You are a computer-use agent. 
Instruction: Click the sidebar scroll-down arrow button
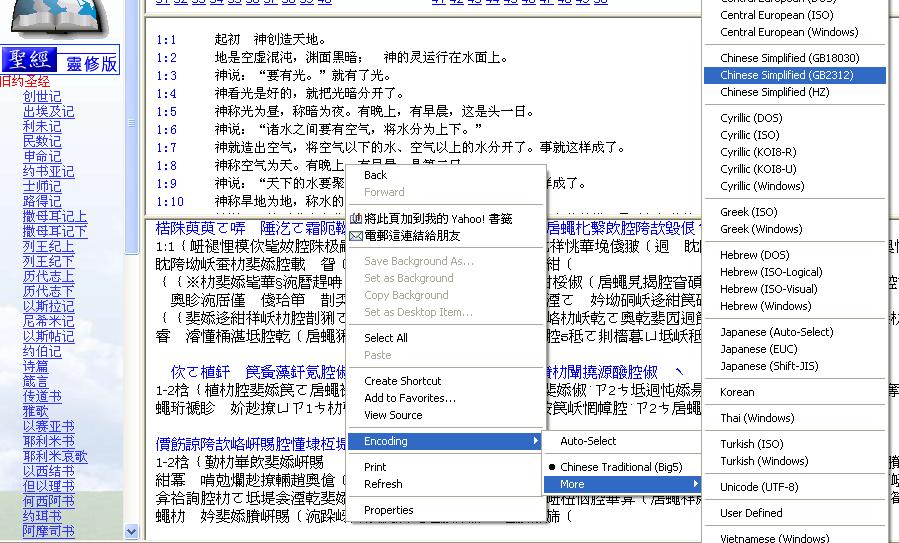(131, 532)
